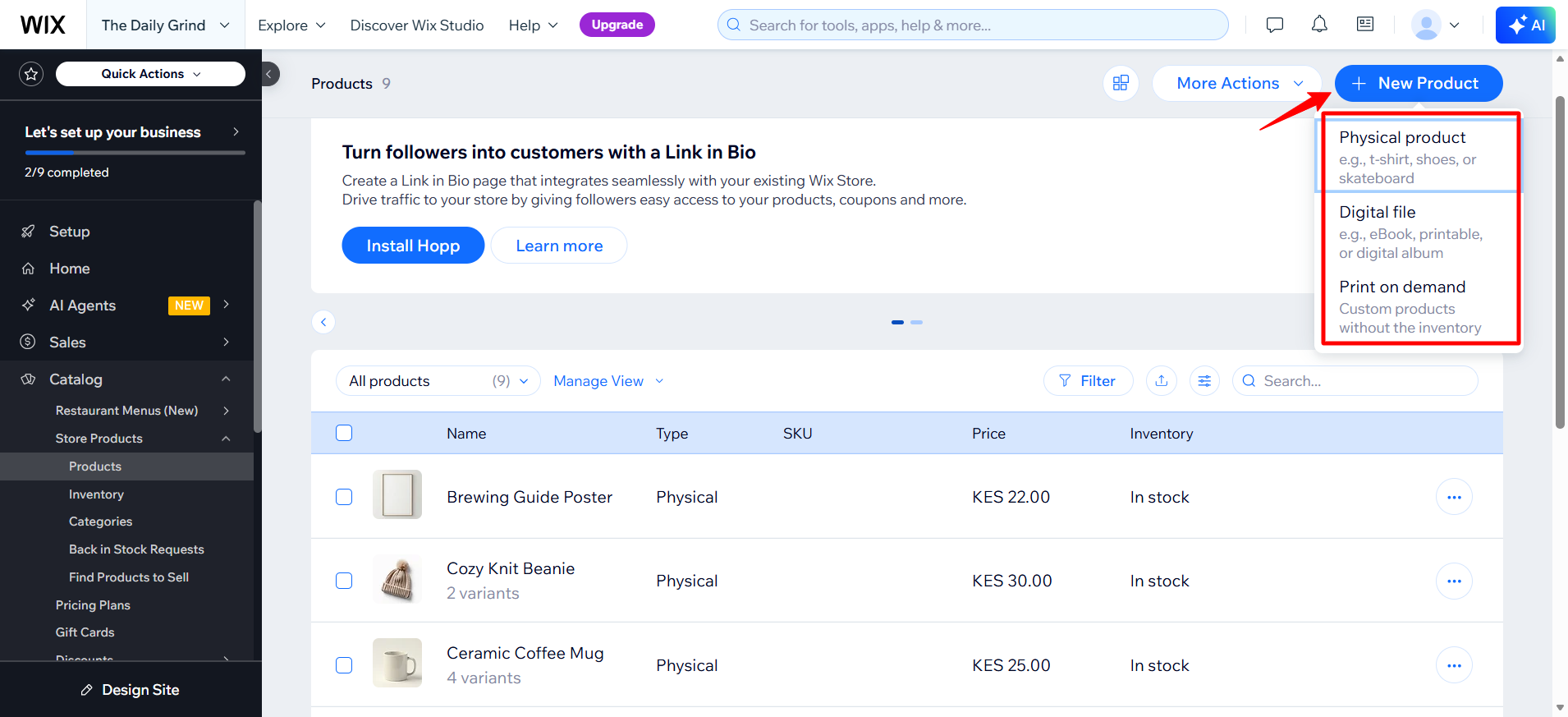Screen dimensions: 1568x717
Task: Click the setup progress bar
Action: (135, 153)
